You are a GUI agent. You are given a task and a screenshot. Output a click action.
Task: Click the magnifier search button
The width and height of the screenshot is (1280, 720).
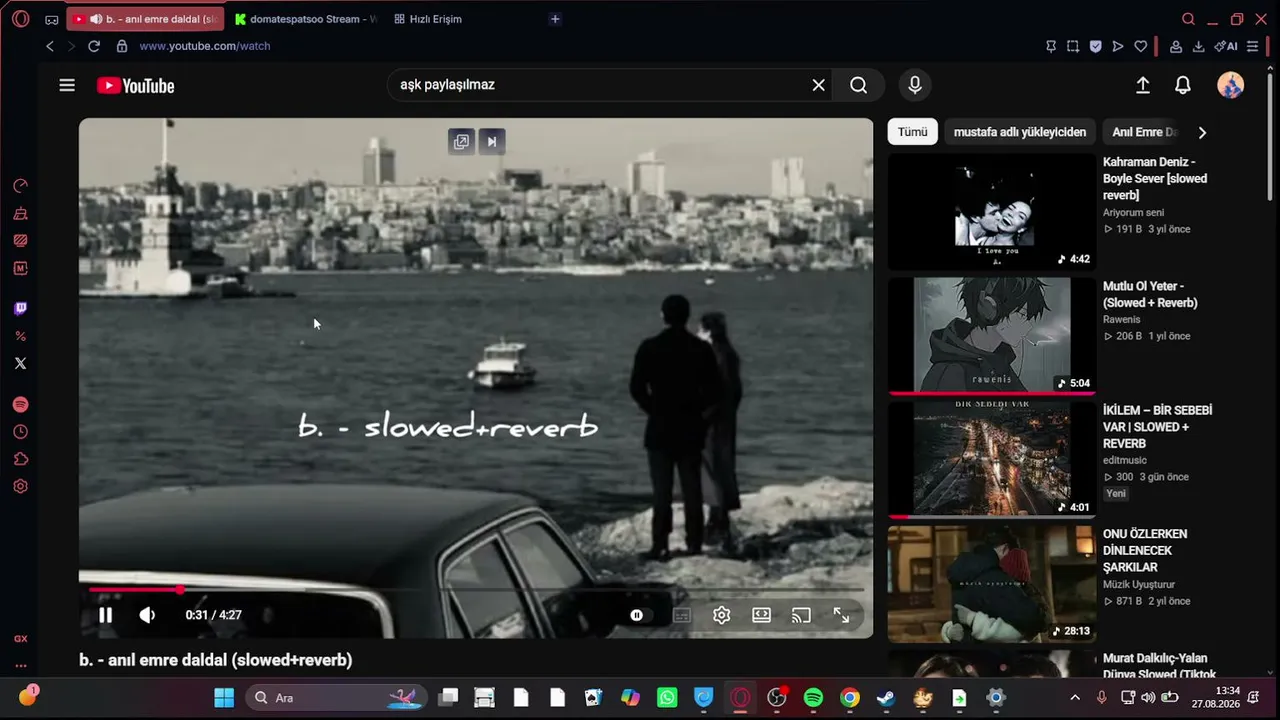point(858,85)
